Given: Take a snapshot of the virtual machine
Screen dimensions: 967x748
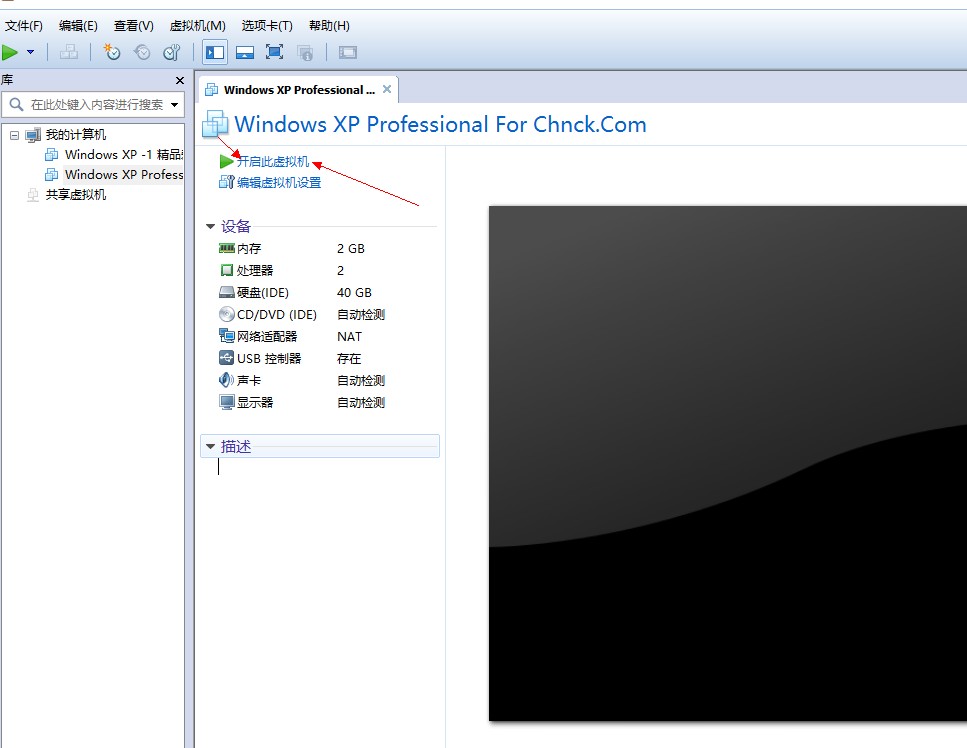Looking at the screenshot, I should pyautogui.click(x=112, y=52).
